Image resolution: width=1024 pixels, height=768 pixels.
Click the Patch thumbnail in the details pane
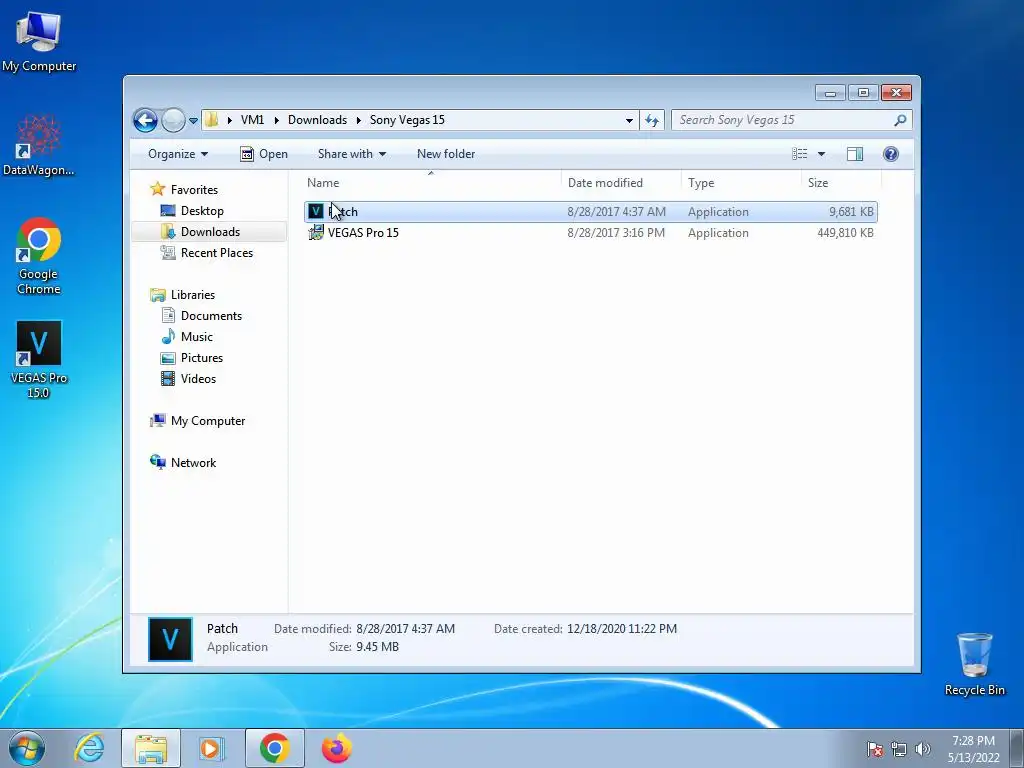pos(170,639)
